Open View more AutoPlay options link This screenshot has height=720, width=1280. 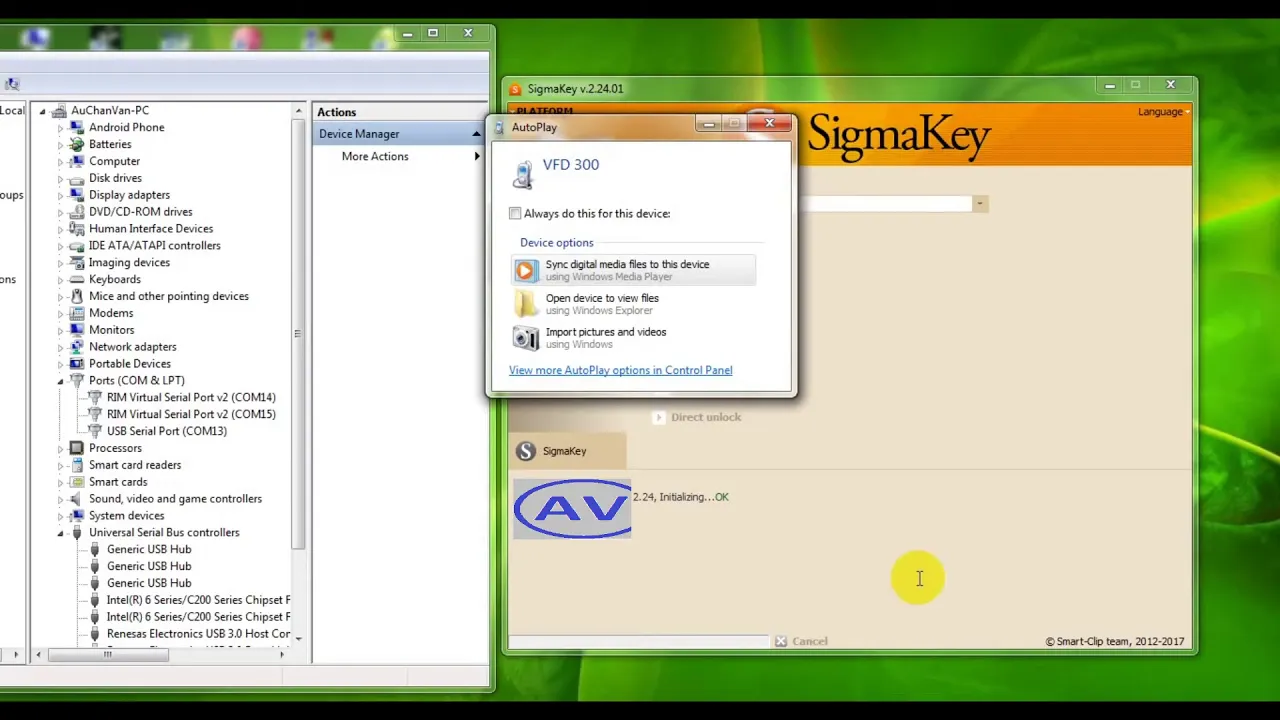[620, 370]
